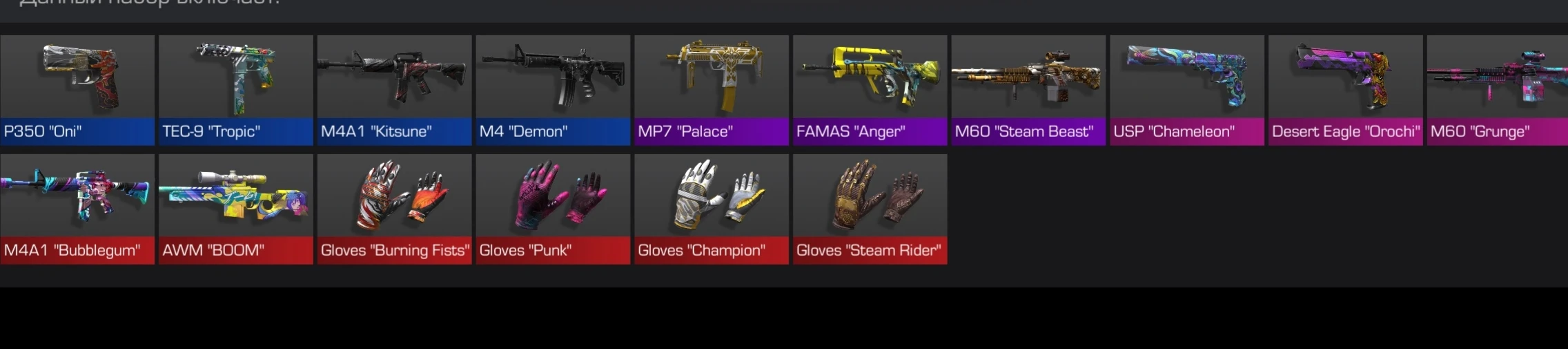The height and width of the screenshot is (349, 1568).
Task: Select the USP "Chameleon" pistol
Action: 1187,90
